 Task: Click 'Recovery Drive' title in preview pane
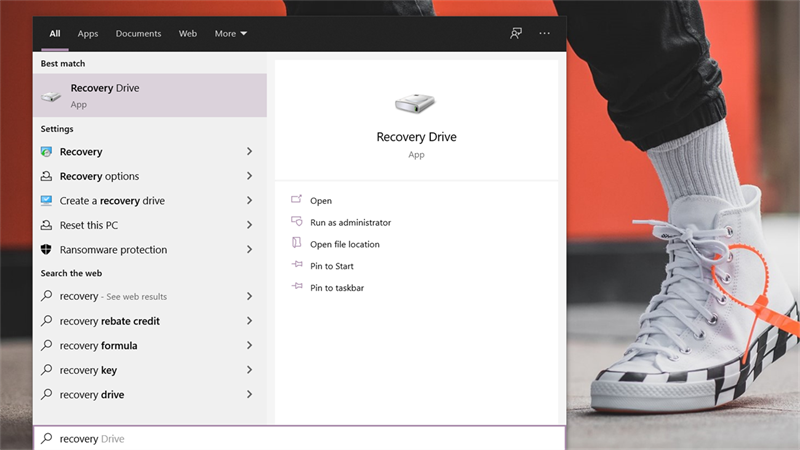coord(416,137)
